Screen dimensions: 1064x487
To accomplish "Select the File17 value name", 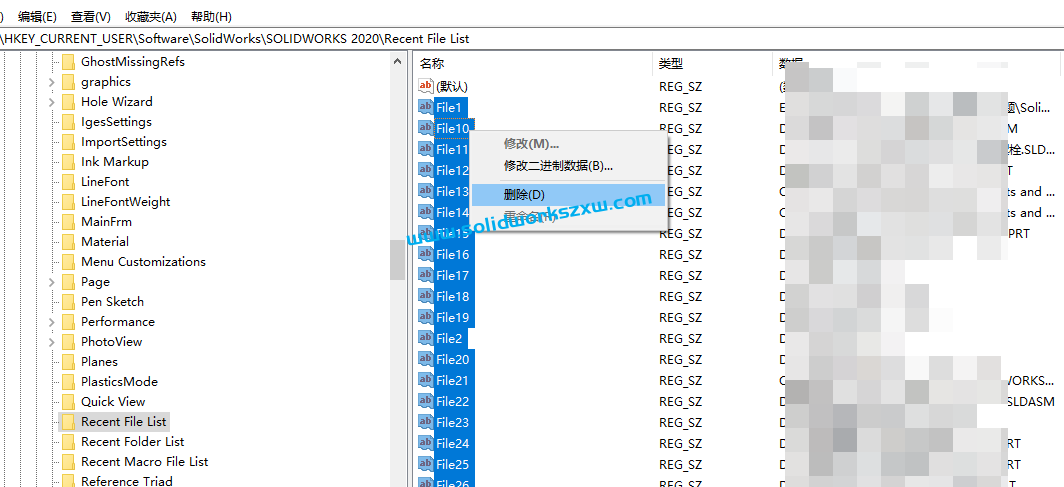I will pos(453,275).
